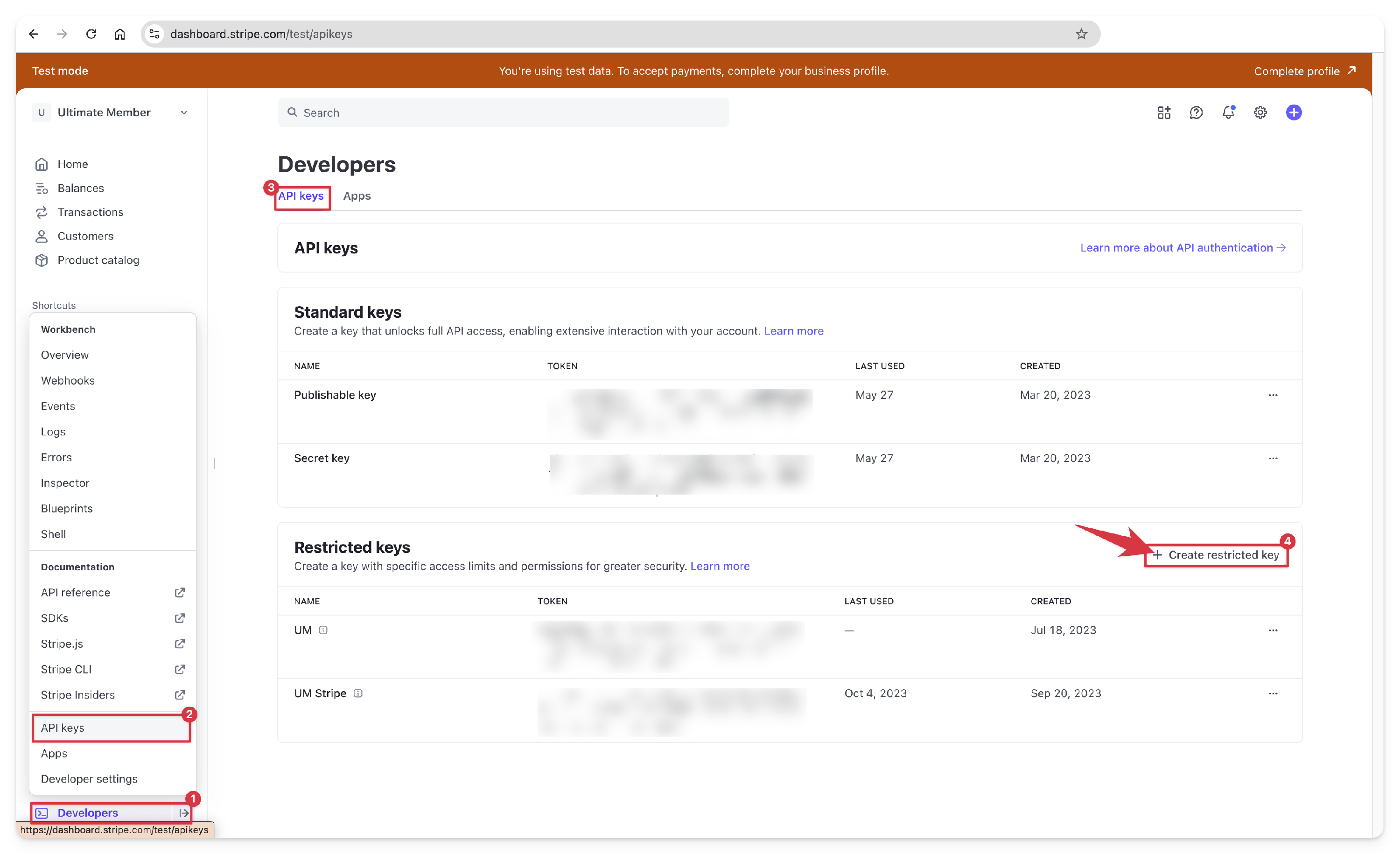Click the blurred Publishable key token
Image resolution: width=1400 pixels, height=854 pixels.
pyautogui.click(x=680, y=413)
